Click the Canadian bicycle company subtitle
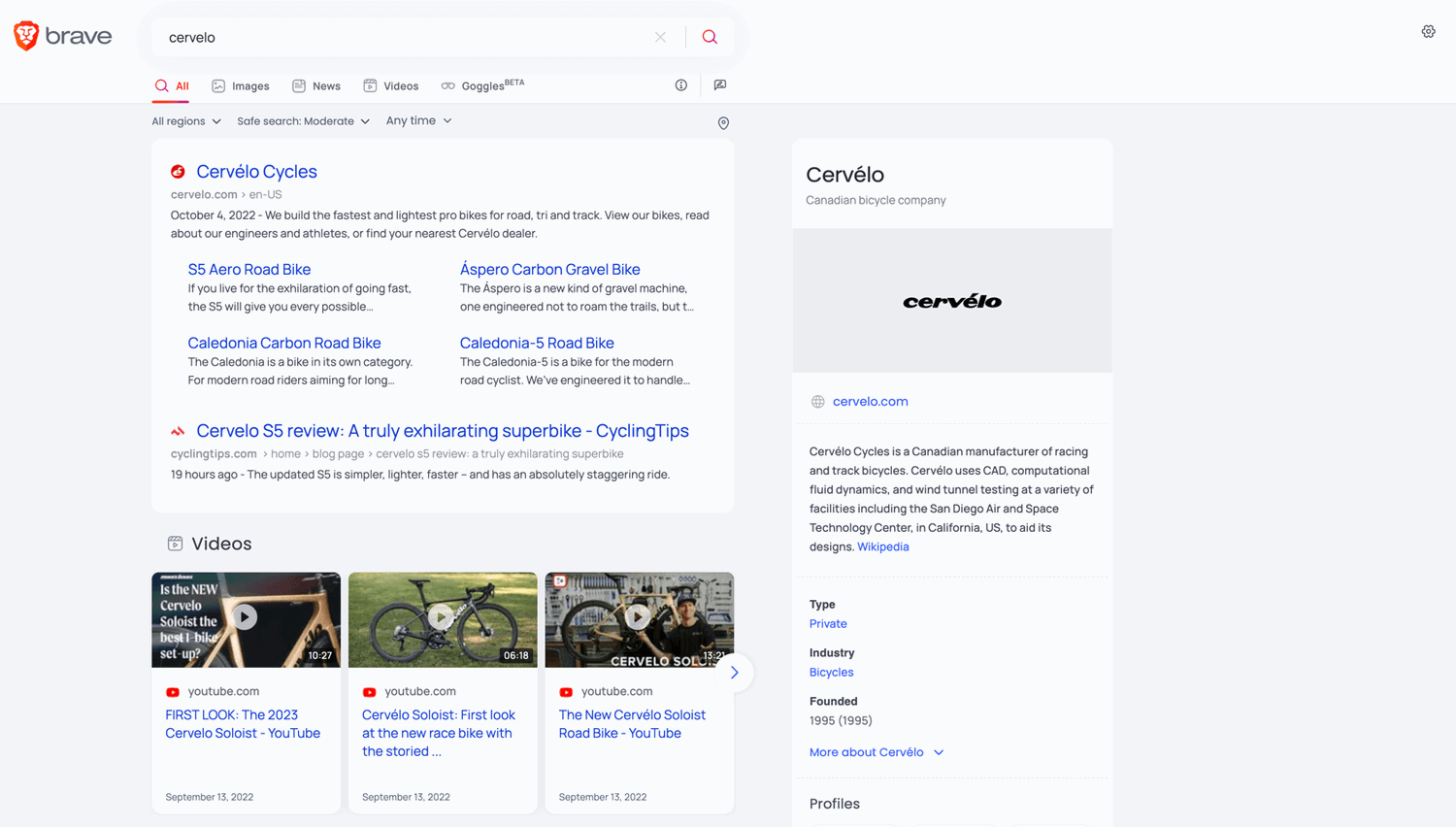 [876, 201]
